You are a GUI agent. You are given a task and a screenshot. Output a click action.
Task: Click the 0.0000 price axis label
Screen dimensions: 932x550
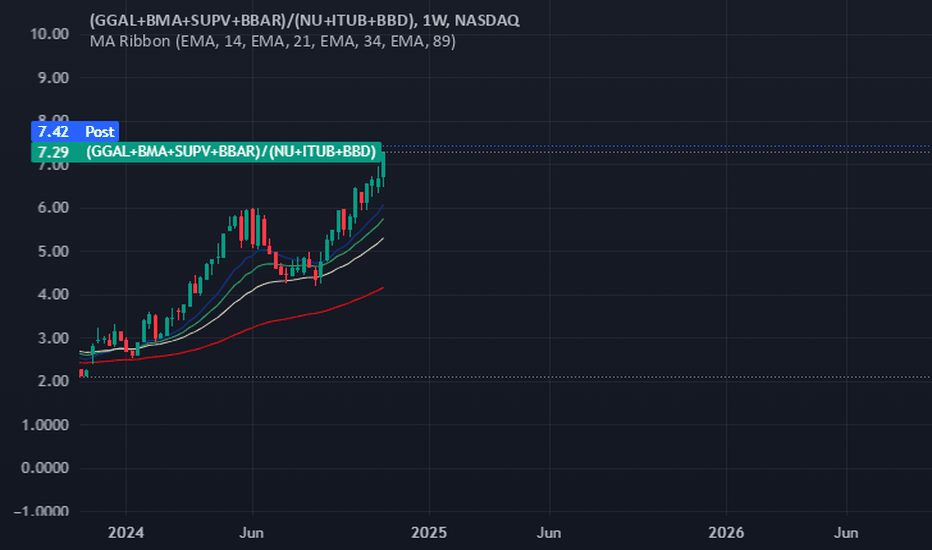click(45, 468)
